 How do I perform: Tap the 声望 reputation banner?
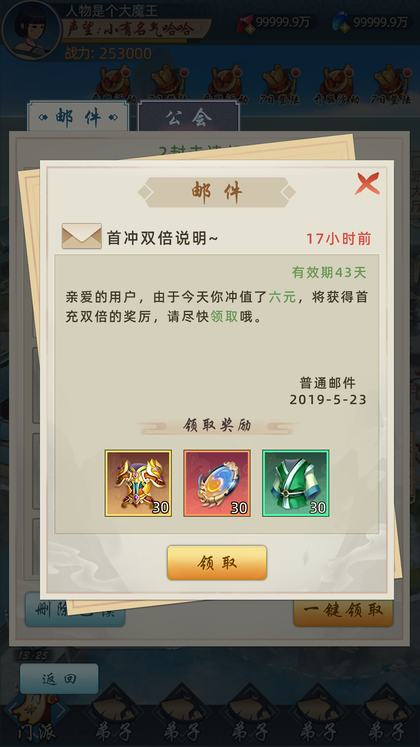pyautogui.click(x=136, y=30)
